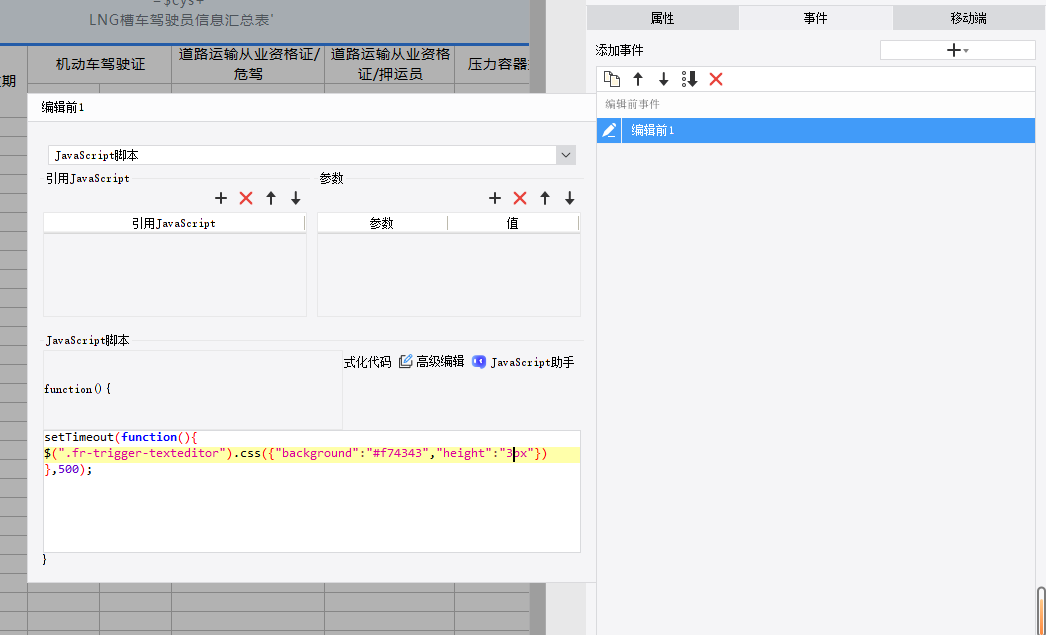Sort events using the sort icon
The height and width of the screenshot is (635, 1046).
[x=689, y=79]
